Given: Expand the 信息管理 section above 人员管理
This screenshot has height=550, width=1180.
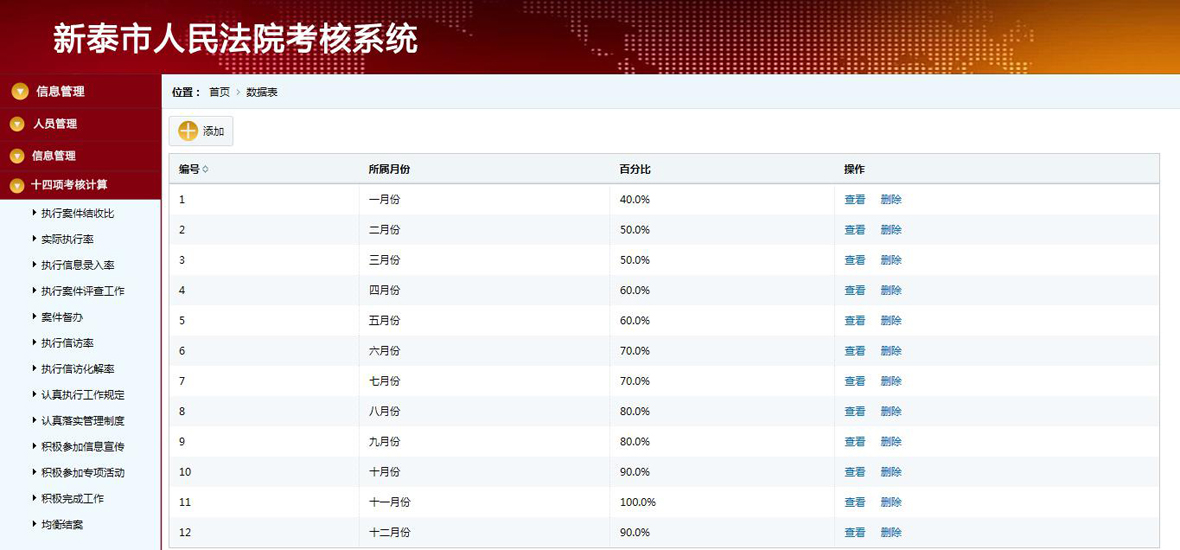Looking at the screenshot, I should tap(60, 92).
